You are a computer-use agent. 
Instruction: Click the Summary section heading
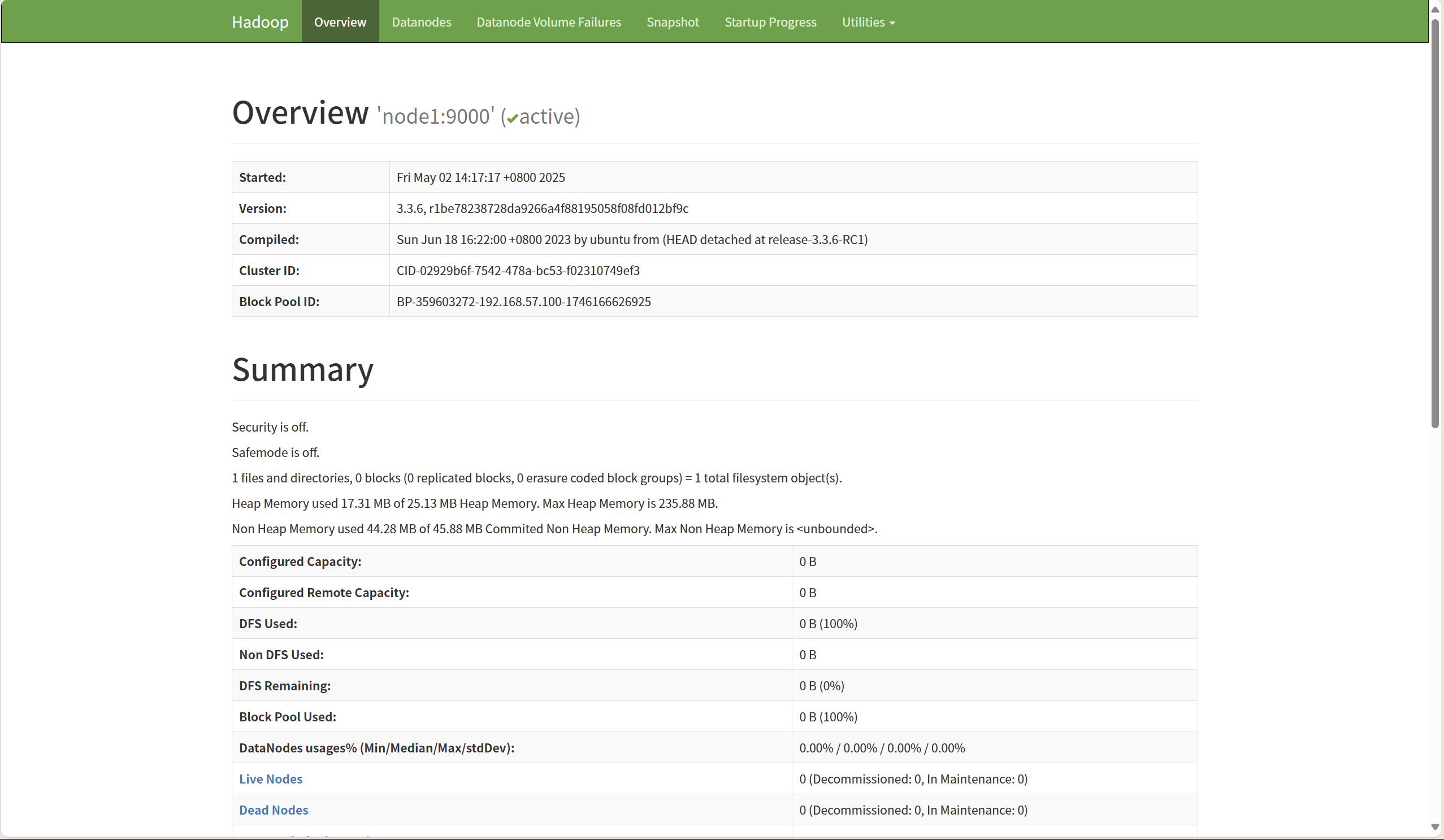[x=302, y=369]
